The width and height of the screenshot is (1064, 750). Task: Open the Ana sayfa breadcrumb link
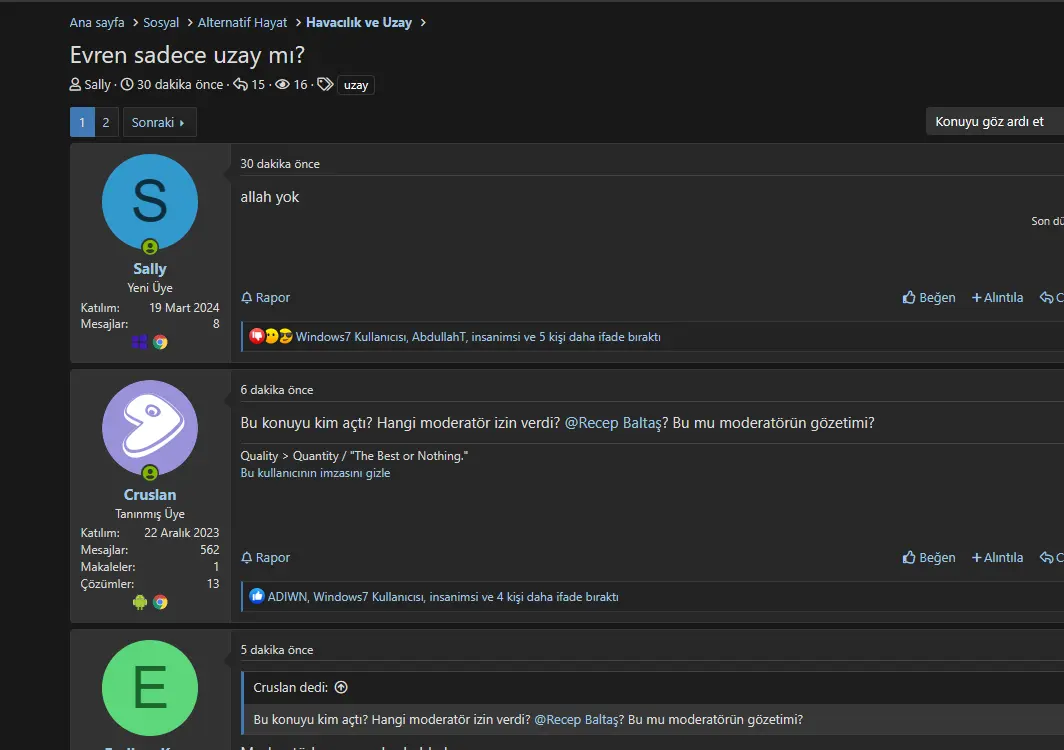tap(97, 22)
